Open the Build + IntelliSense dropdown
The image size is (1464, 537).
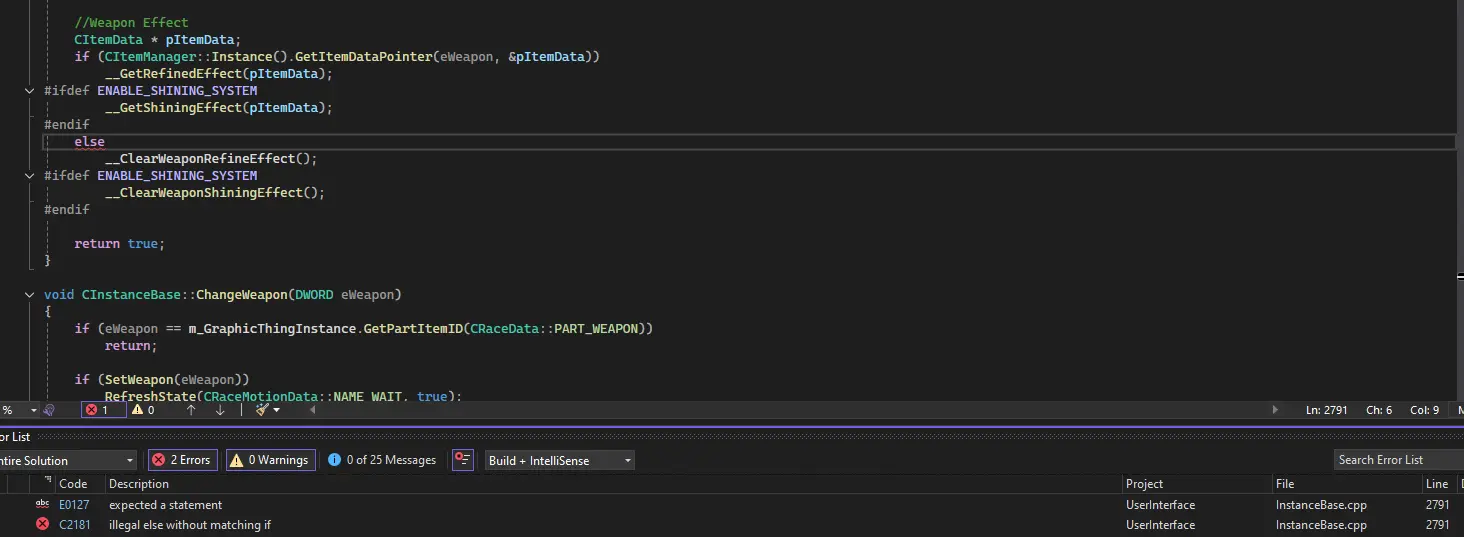click(x=559, y=460)
